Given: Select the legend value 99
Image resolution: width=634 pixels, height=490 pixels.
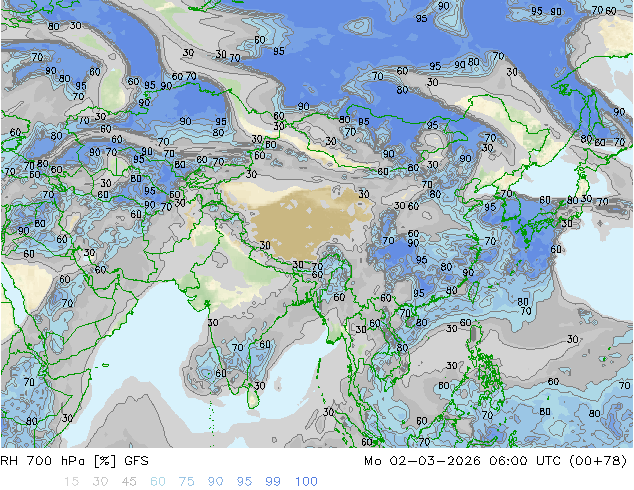Looking at the screenshot, I should coord(273,482).
